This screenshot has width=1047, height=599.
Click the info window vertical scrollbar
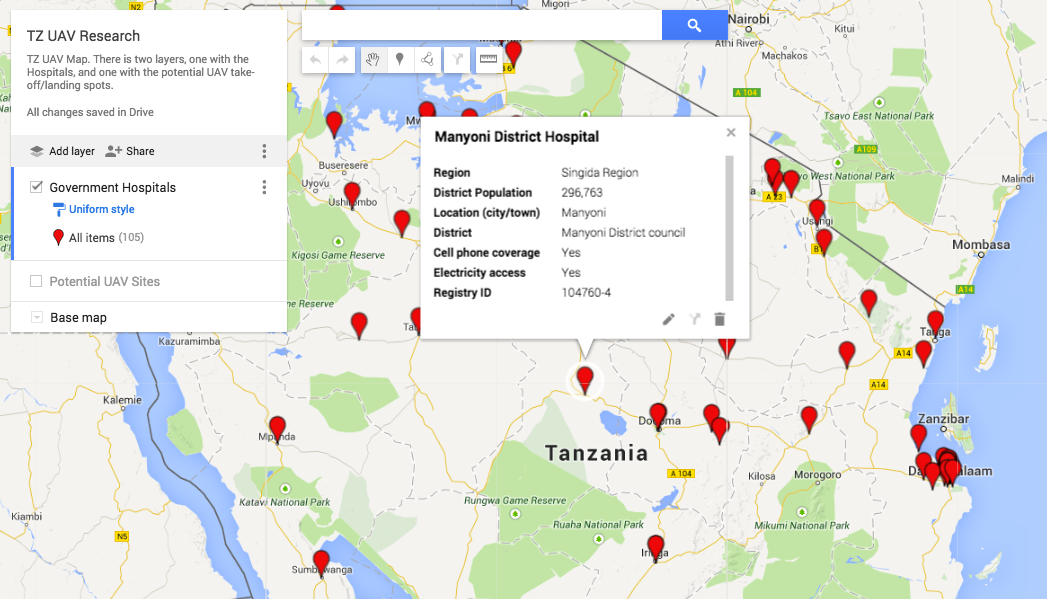[x=729, y=228]
